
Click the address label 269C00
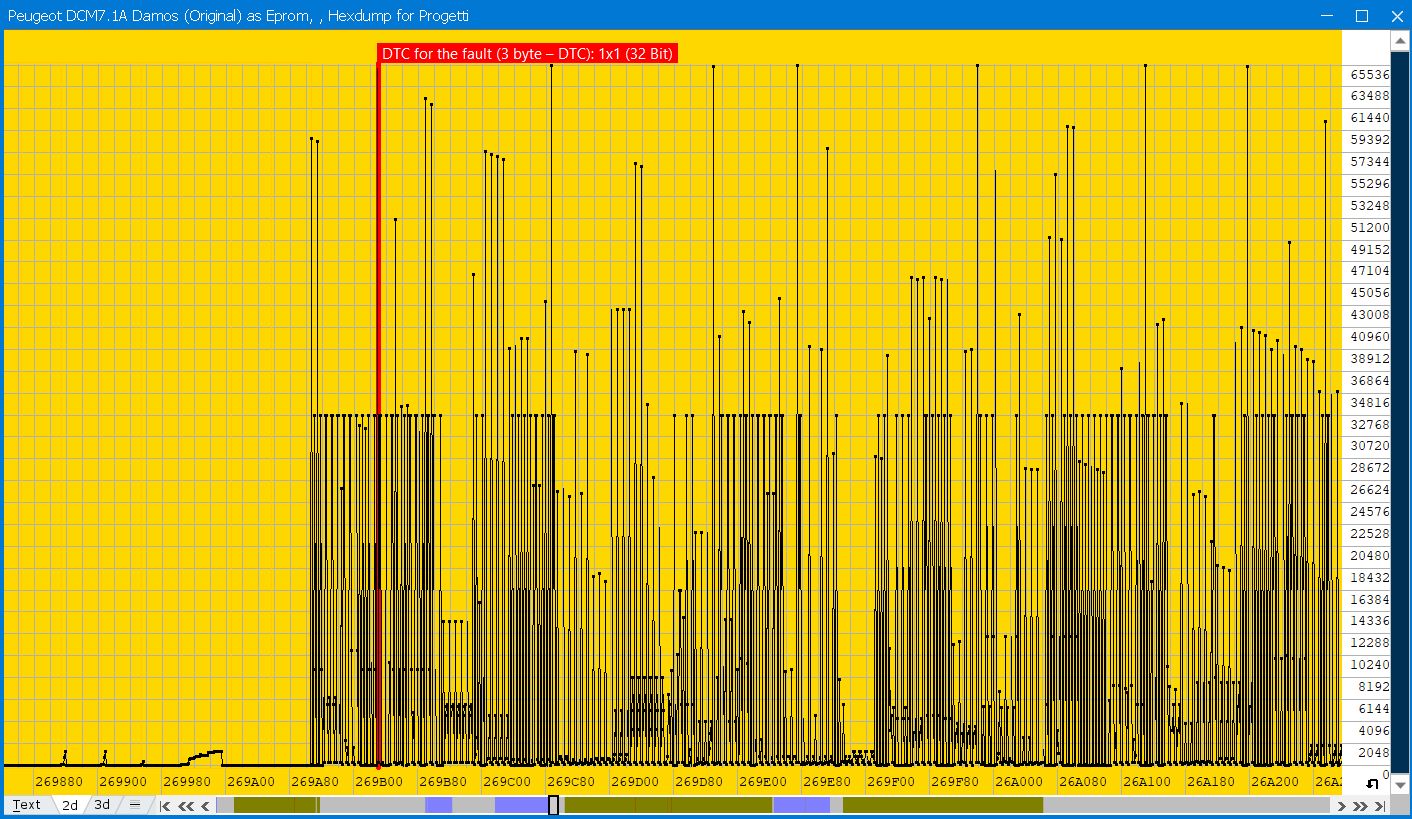(507, 781)
